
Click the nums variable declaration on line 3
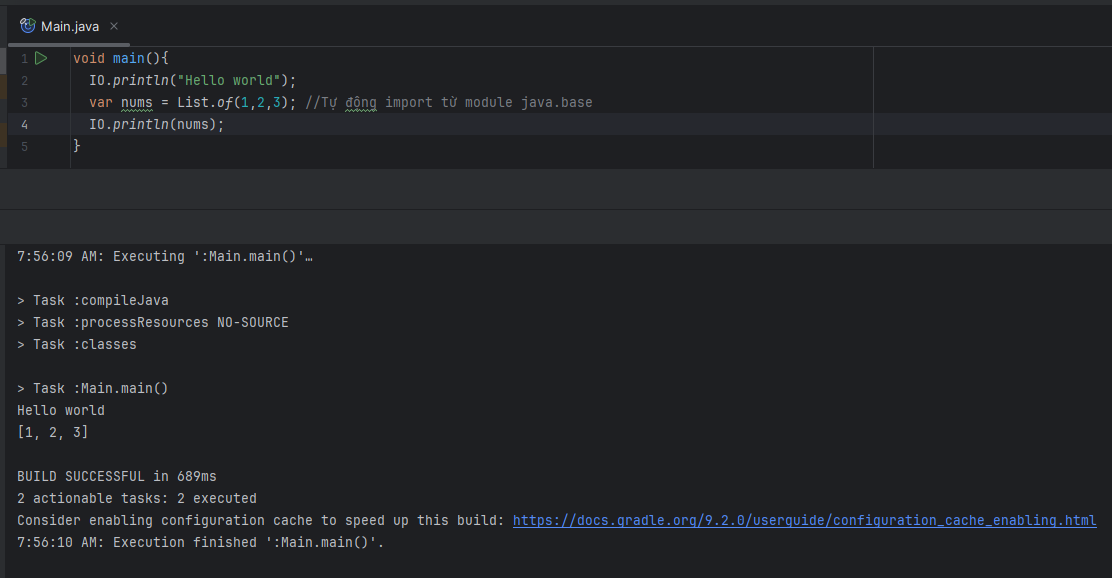pyautogui.click(x=136, y=102)
